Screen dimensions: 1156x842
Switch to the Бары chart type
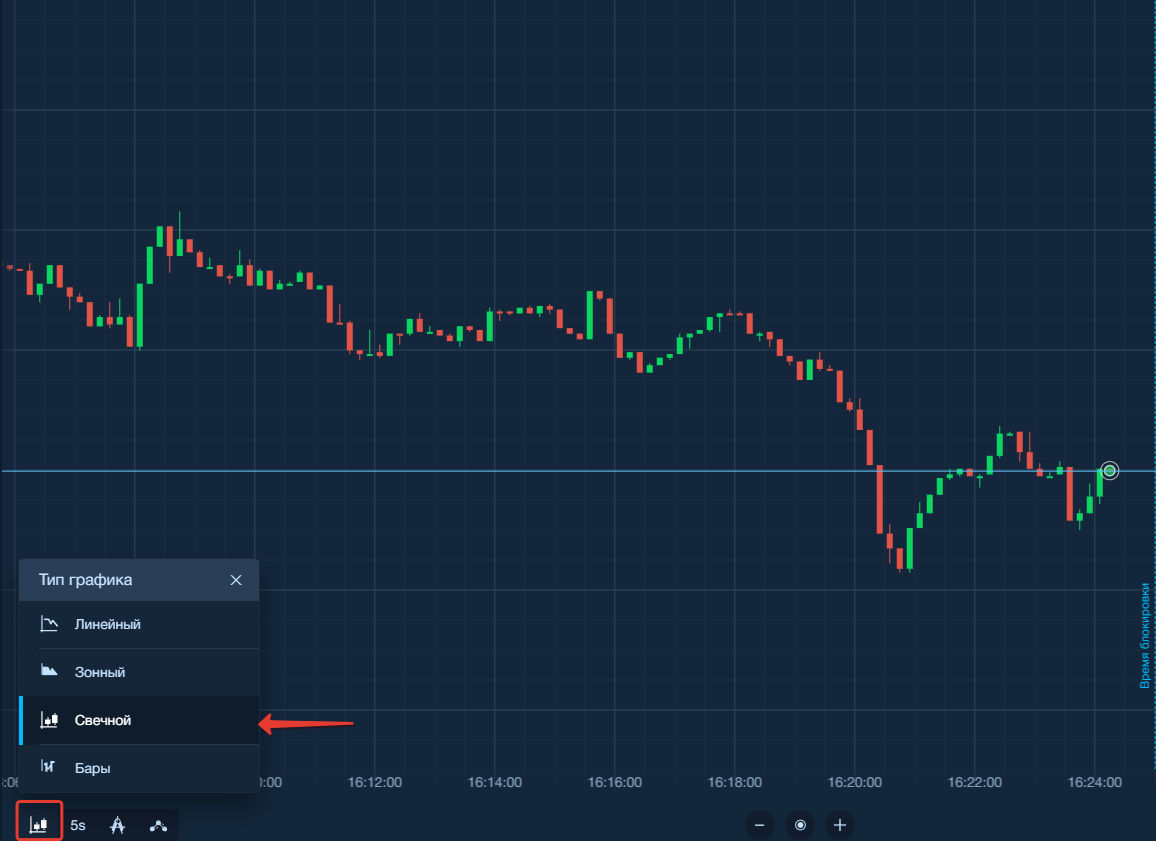(x=139, y=768)
